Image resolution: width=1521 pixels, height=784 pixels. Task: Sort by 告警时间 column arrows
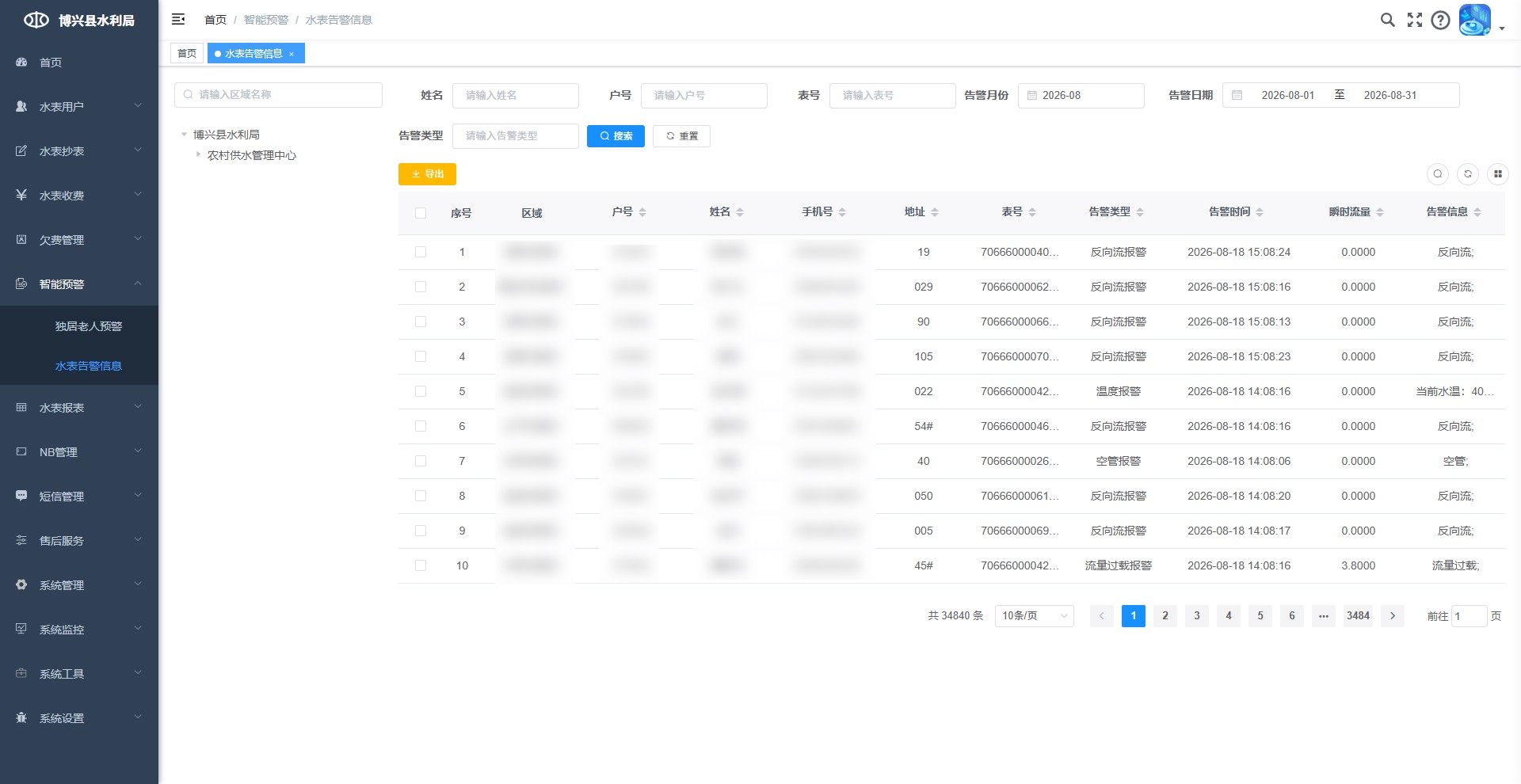coord(1260,212)
